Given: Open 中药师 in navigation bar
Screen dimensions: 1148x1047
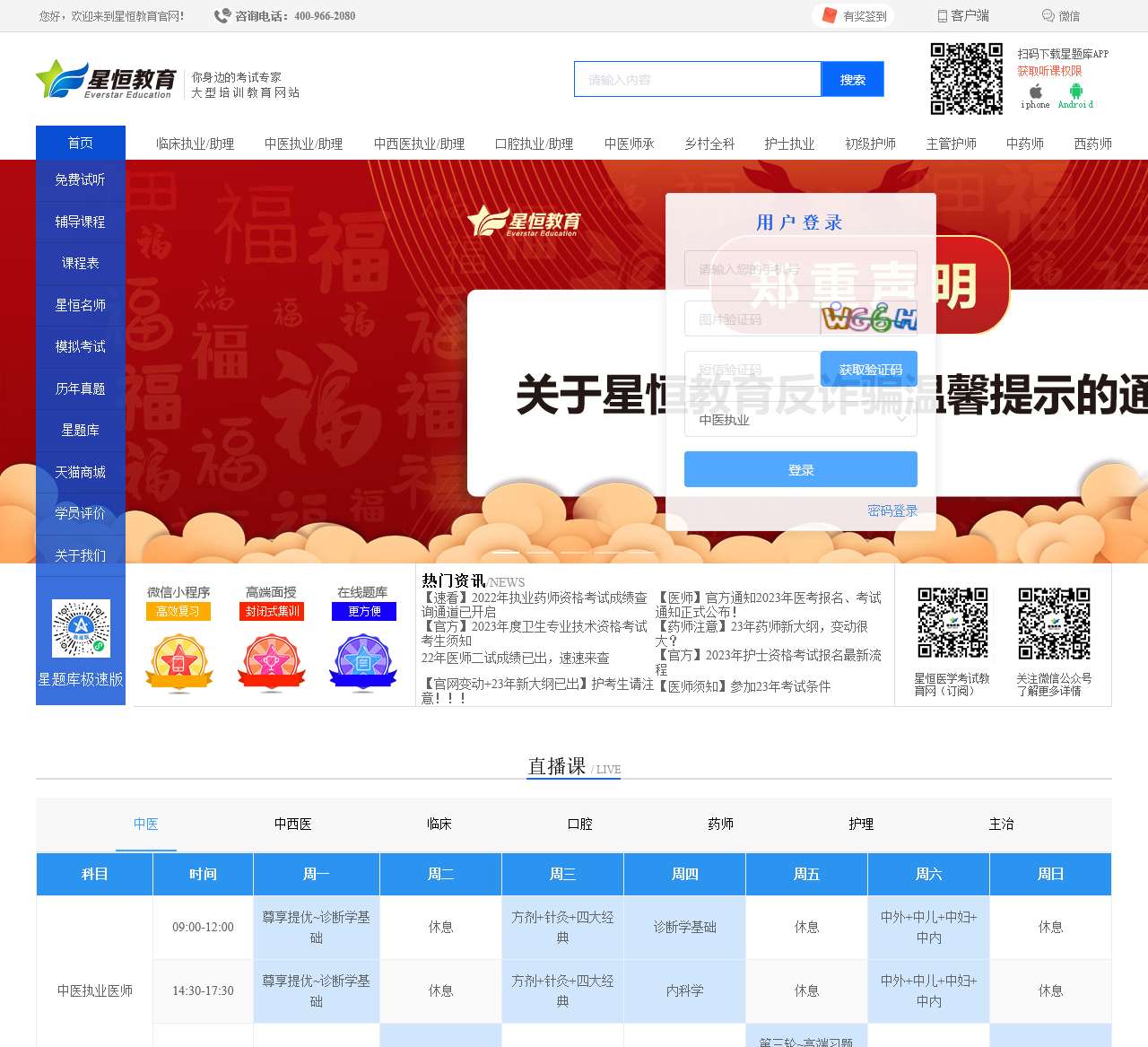Looking at the screenshot, I should click(1024, 144).
